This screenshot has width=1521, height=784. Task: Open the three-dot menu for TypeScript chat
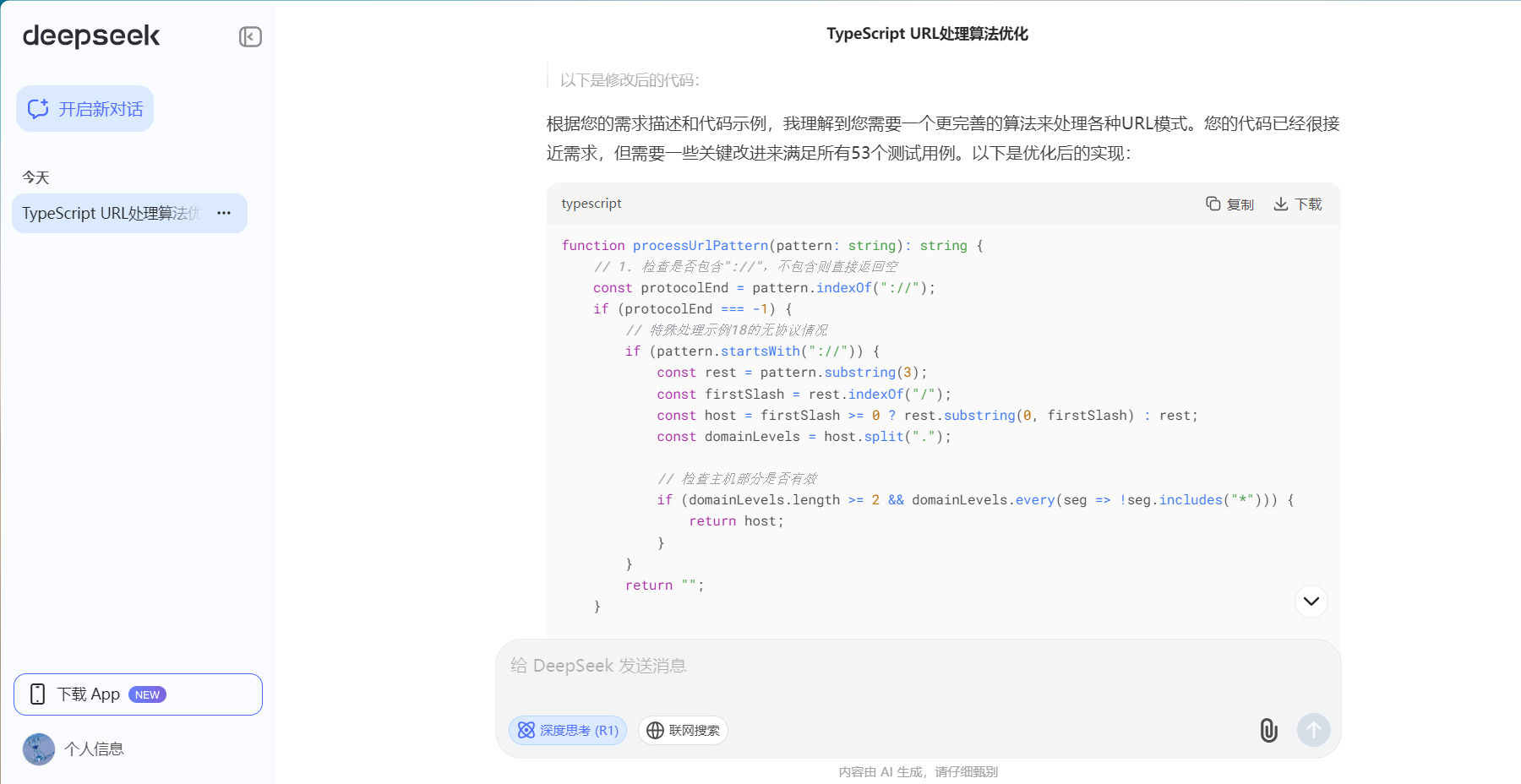point(224,213)
